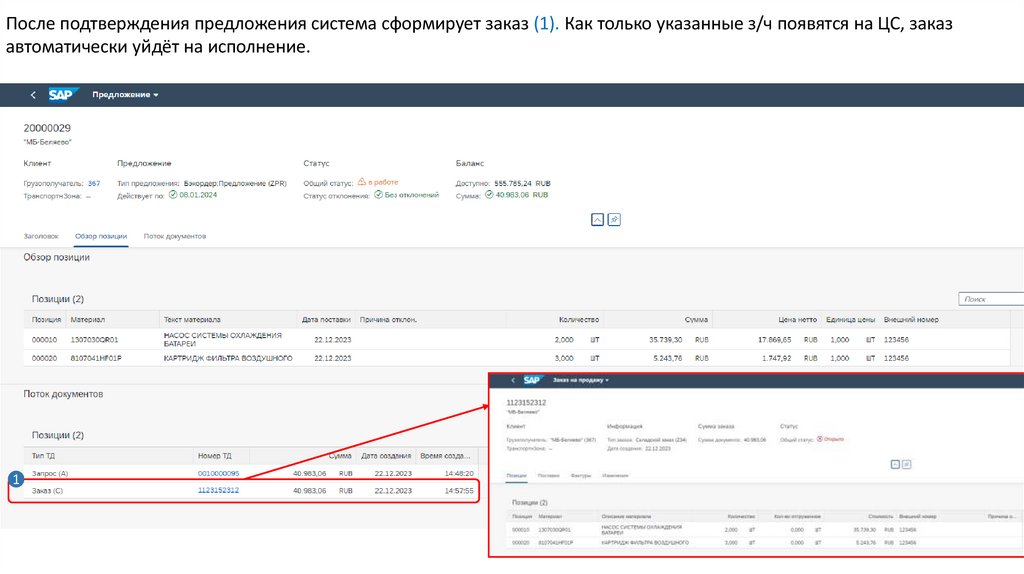Click the Поиск search field
The height and width of the screenshot is (574, 1024).
(x=991, y=299)
